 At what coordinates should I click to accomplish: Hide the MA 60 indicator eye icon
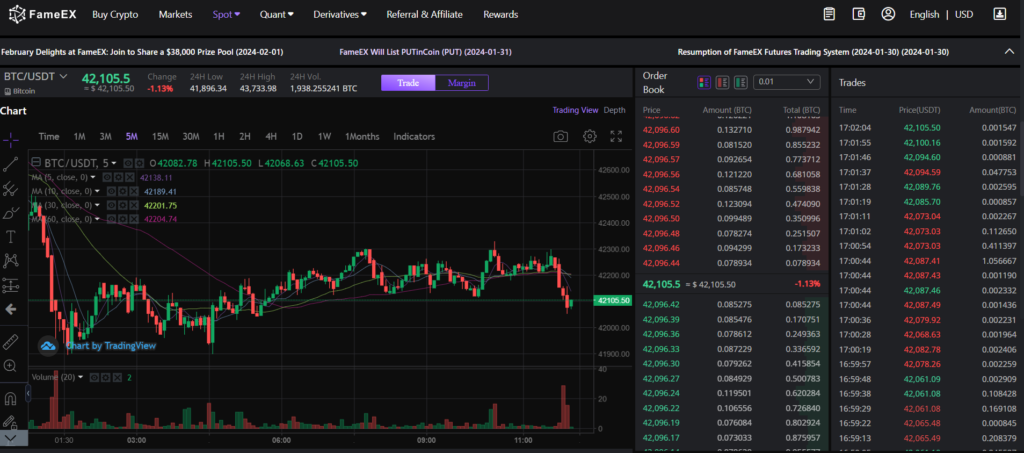click(x=112, y=219)
